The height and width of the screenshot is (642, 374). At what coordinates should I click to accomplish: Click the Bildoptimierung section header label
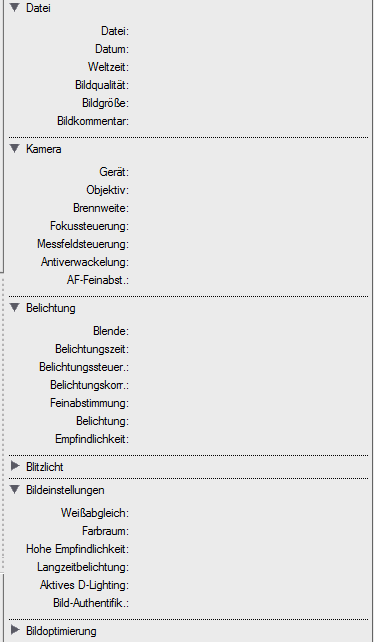(61, 631)
